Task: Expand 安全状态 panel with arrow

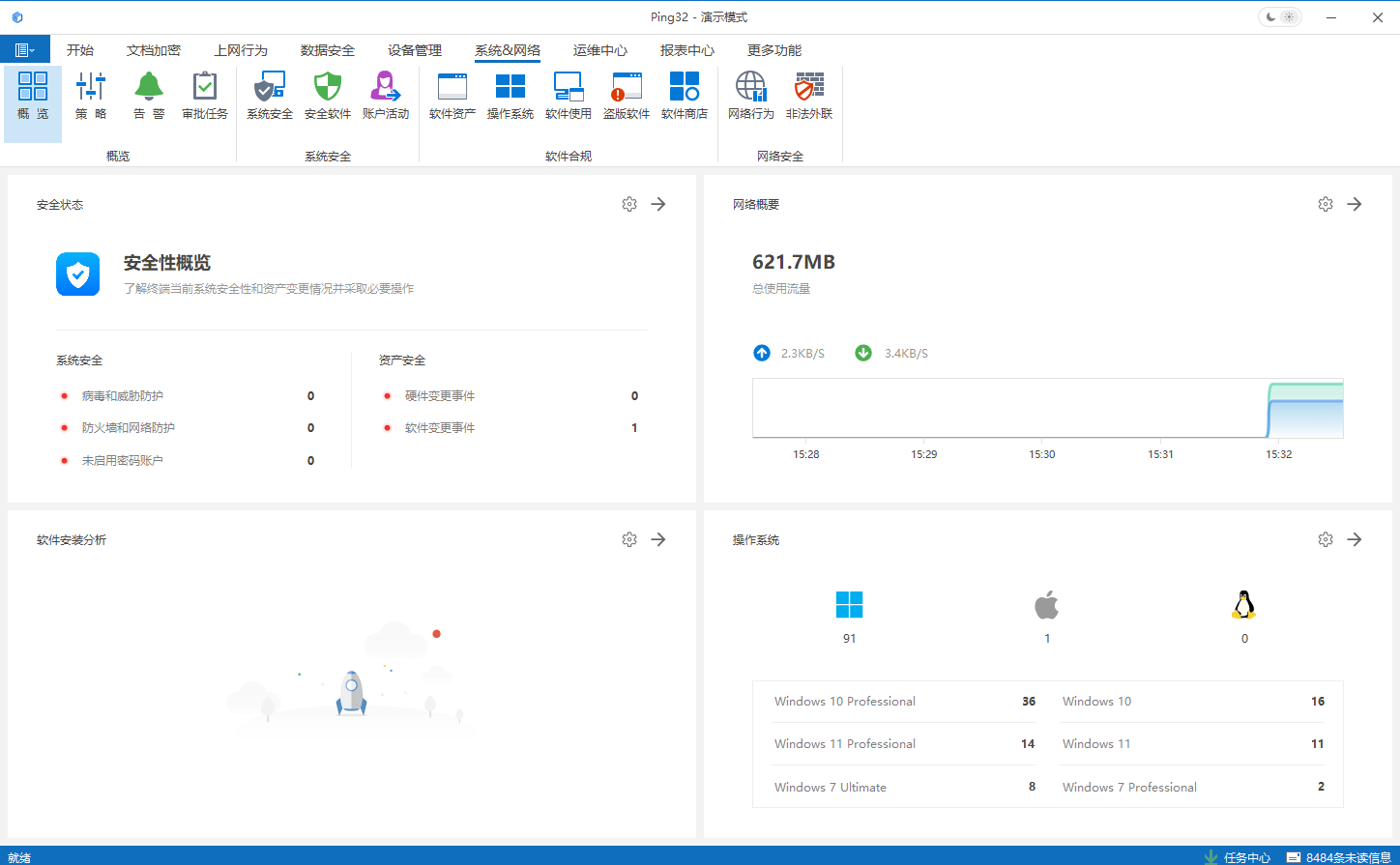Action: pos(658,204)
